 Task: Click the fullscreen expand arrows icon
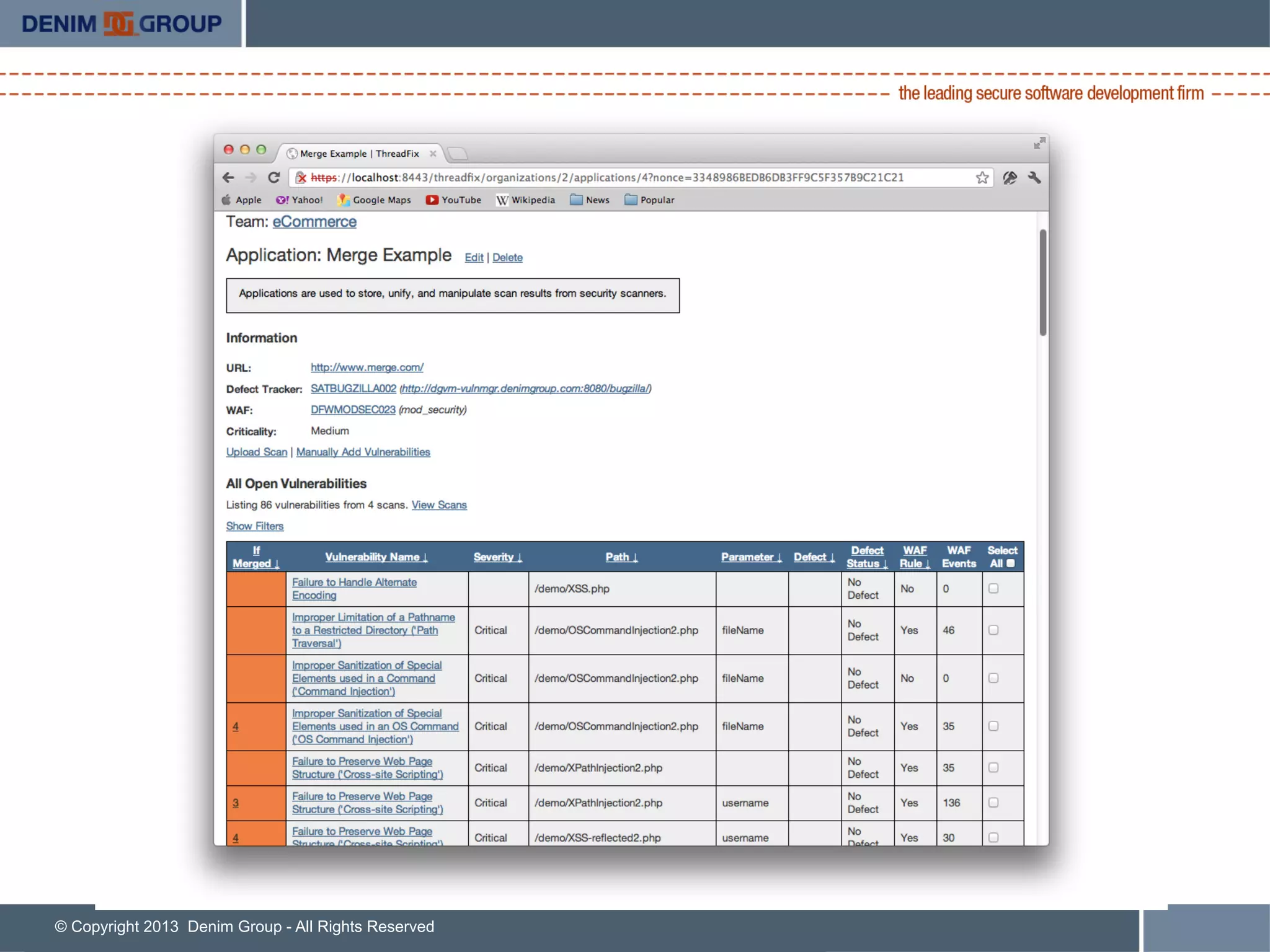[1039, 144]
